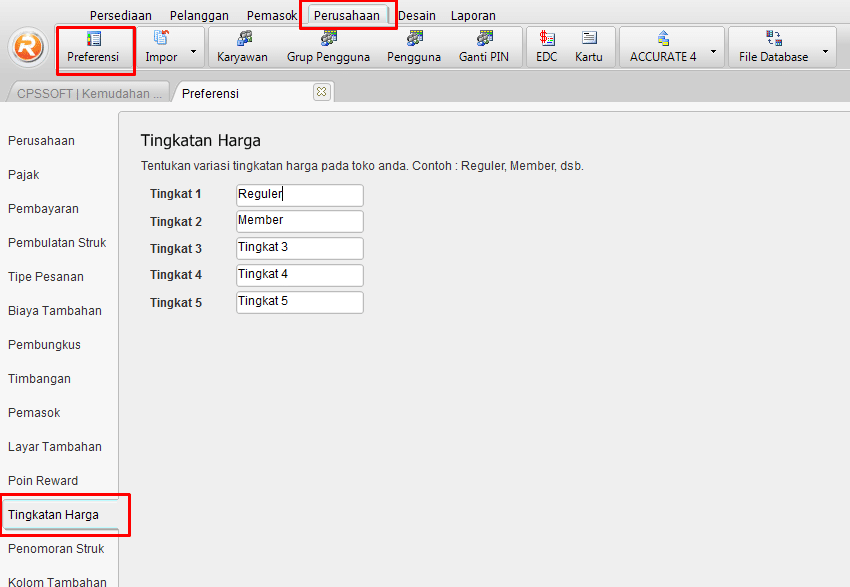Open the Kartu card icon
This screenshot has width=850, height=587.
[x=589, y=47]
